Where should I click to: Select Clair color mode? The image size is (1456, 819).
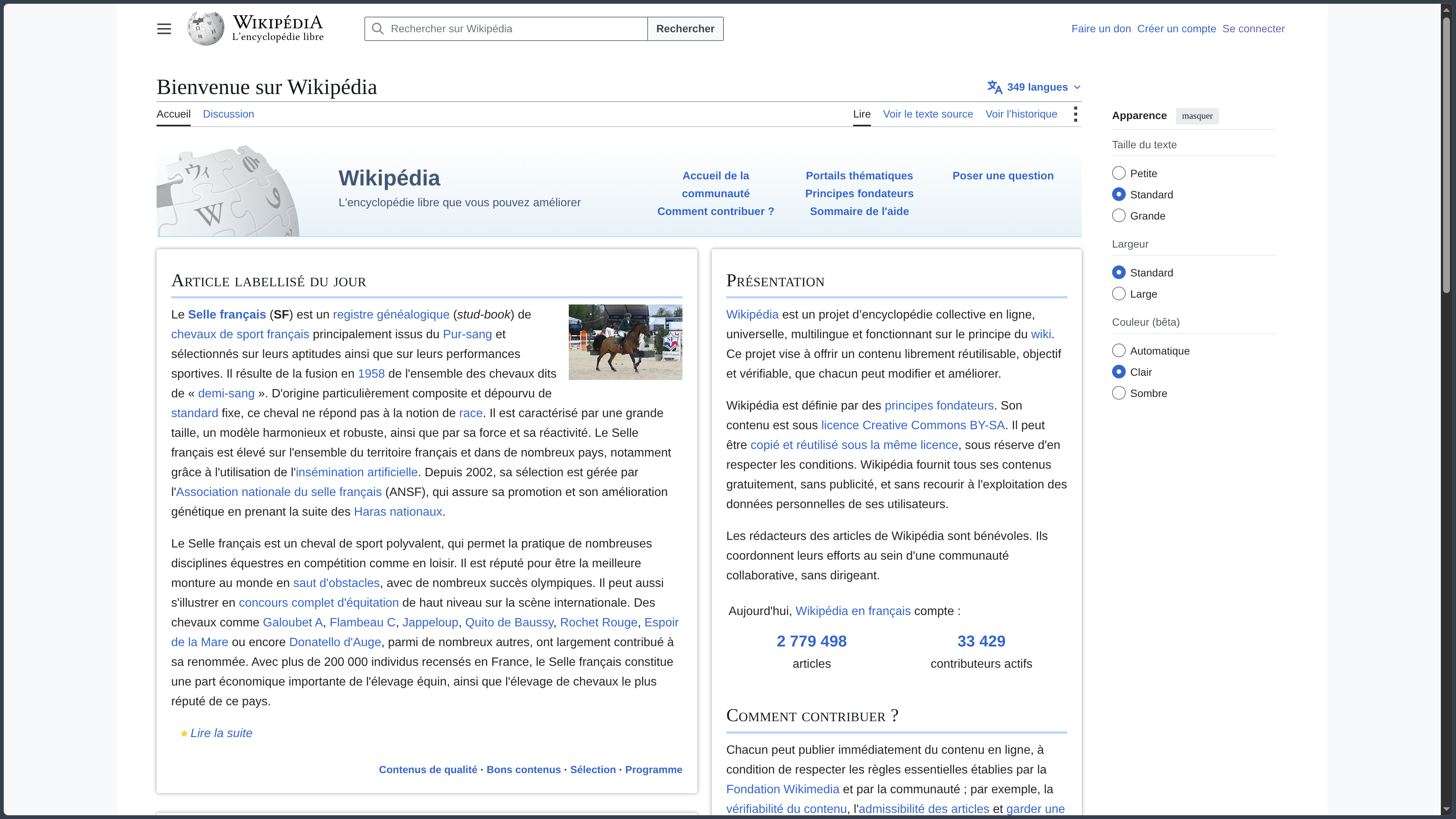[x=1119, y=372]
